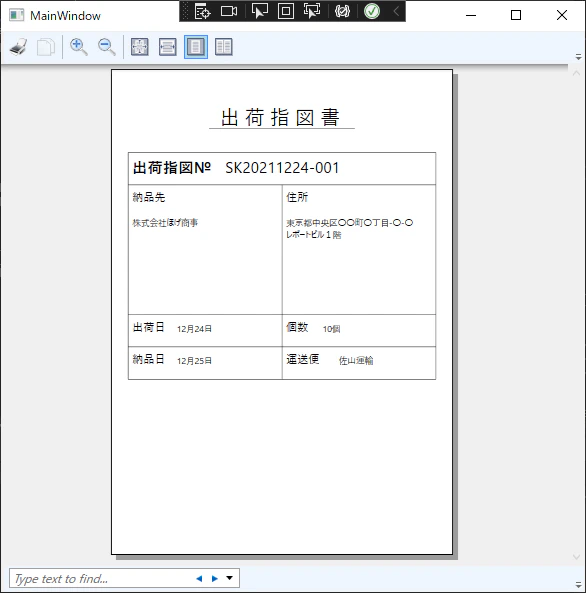Click the 住所 heading
Screen dimensions: 586x593
click(x=297, y=197)
